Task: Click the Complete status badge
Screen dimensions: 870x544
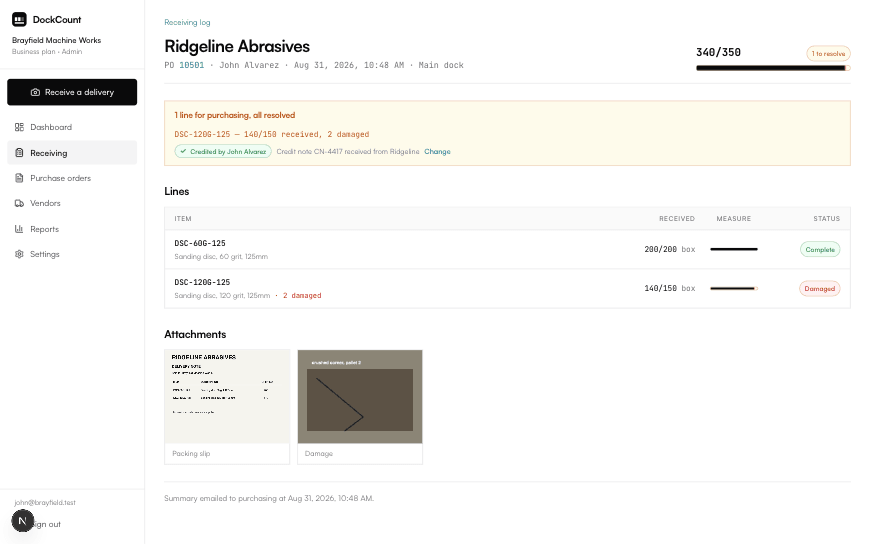Action: pyautogui.click(x=820, y=249)
